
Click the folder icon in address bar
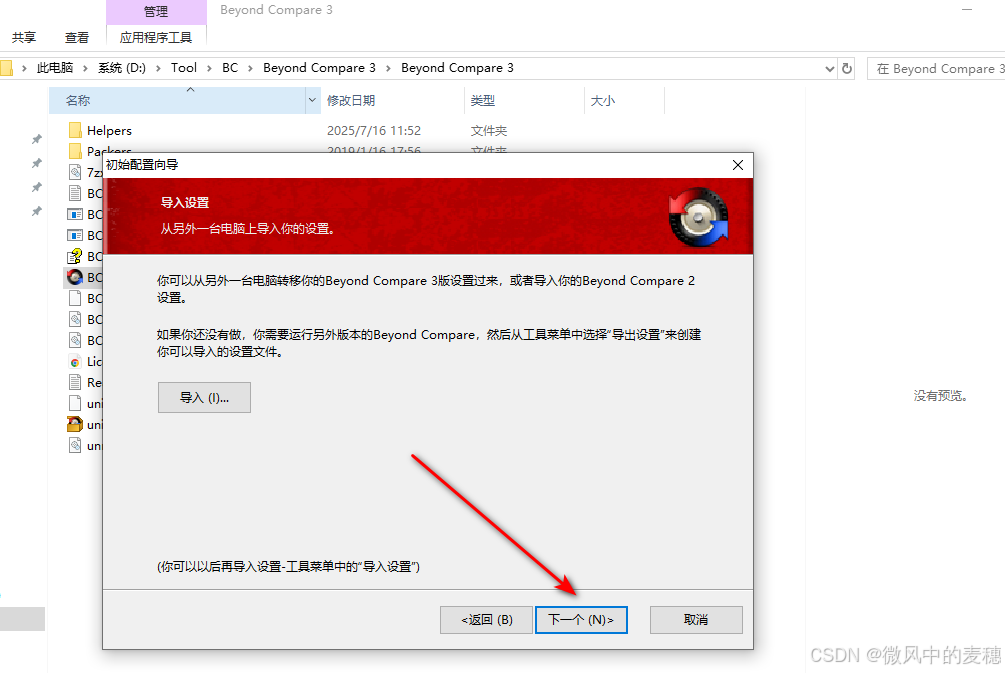[x=6, y=68]
